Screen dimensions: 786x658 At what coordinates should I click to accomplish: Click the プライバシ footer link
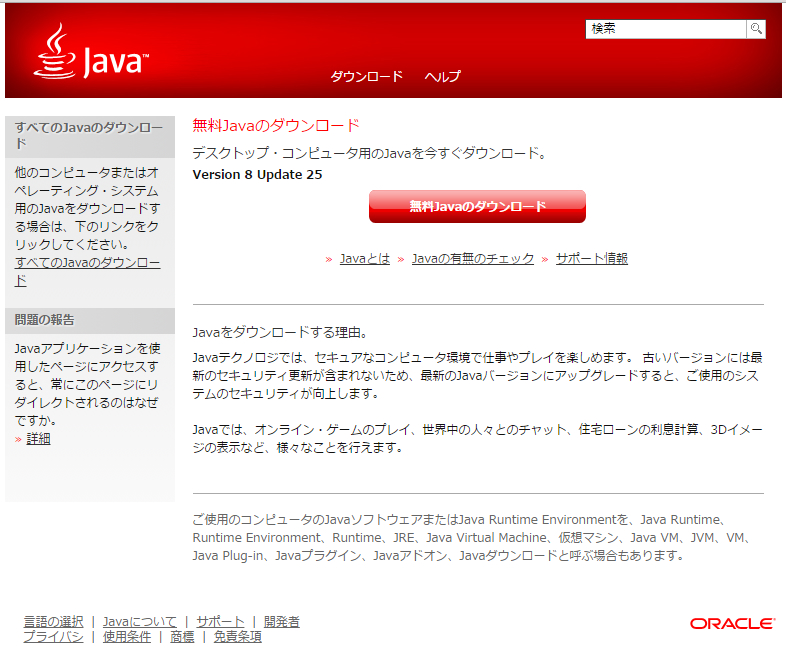click(x=53, y=637)
